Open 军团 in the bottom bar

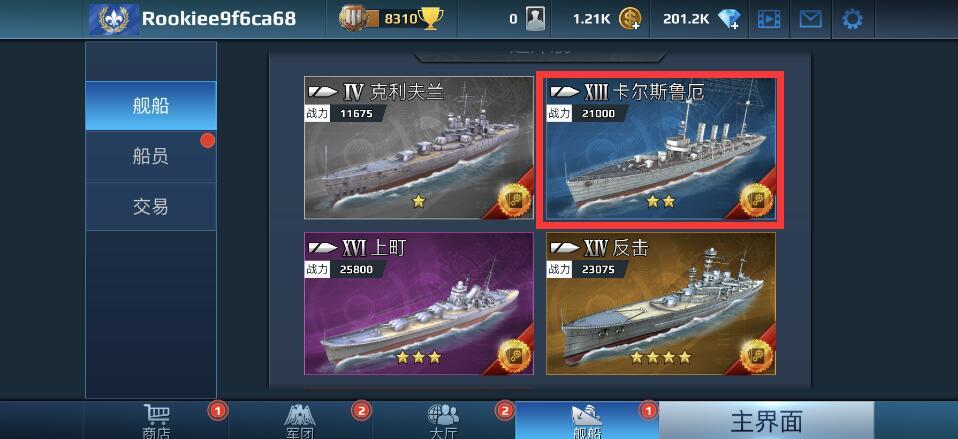(x=299, y=421)
